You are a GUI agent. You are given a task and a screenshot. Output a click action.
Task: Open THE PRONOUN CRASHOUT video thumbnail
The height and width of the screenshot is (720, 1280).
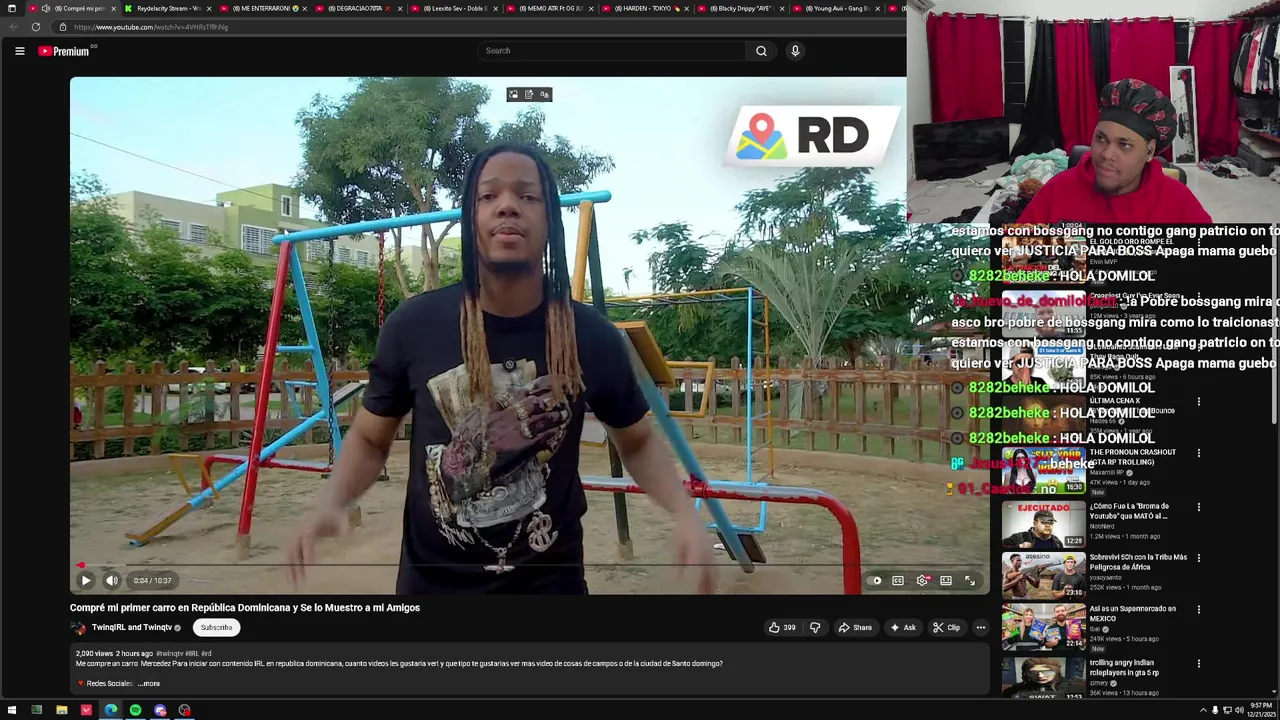click(1043, 468)
